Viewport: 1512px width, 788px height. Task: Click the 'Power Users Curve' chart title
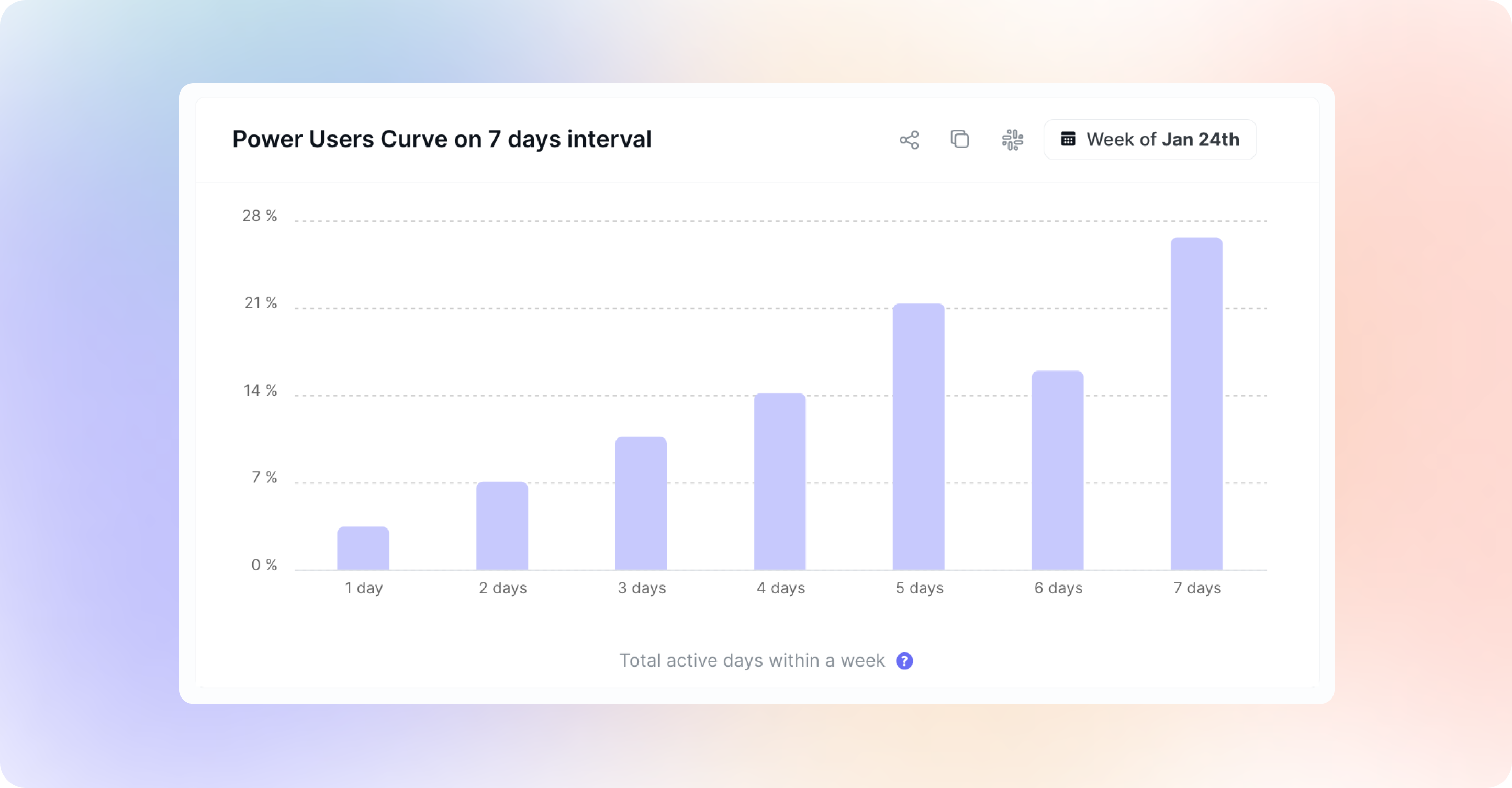point(441,140)
